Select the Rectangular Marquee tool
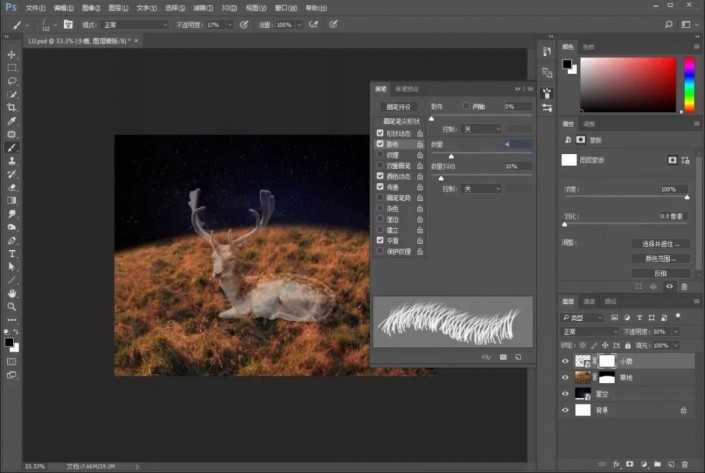 12,67
